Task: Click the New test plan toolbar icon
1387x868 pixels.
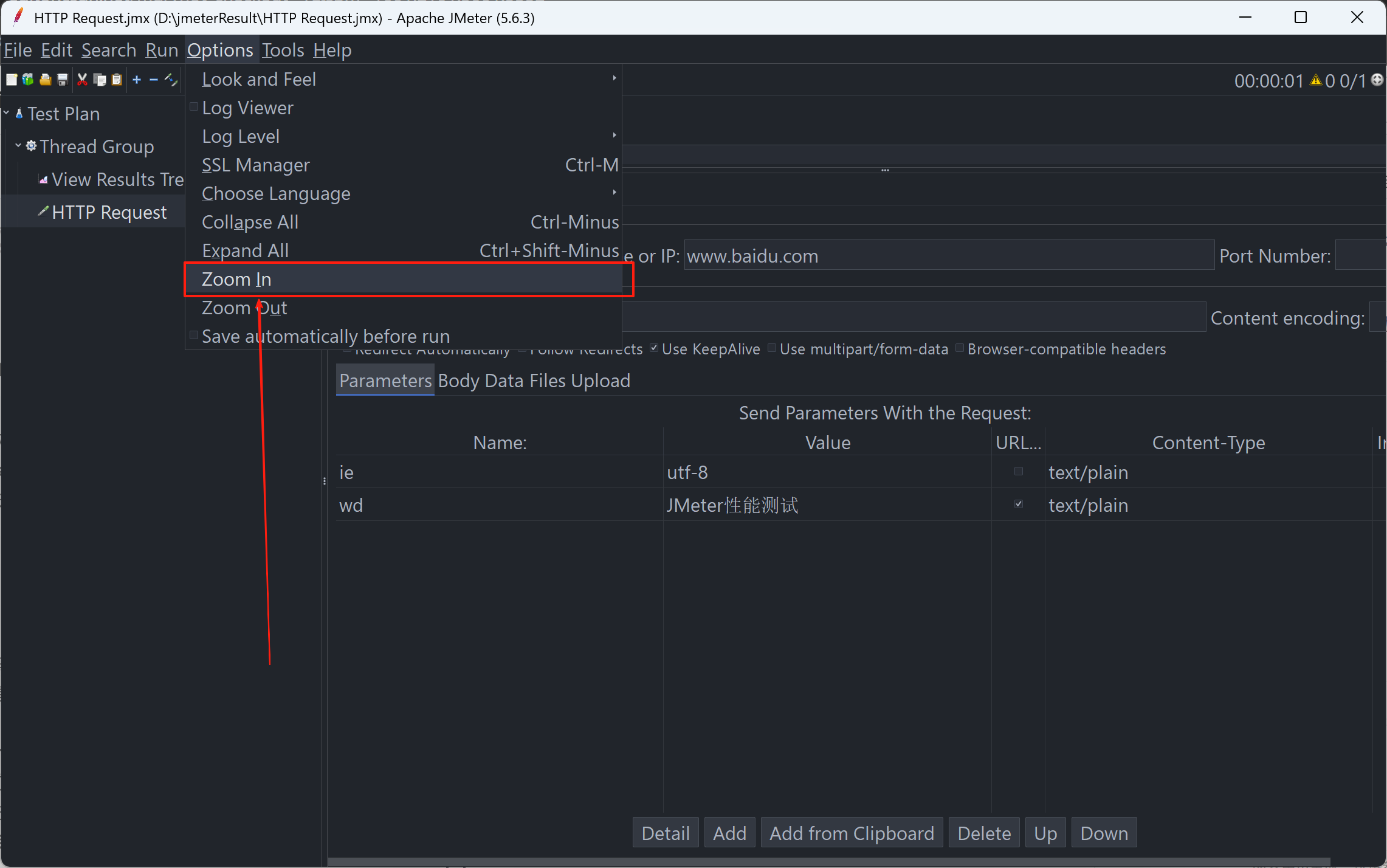Action: click(12, 80)
